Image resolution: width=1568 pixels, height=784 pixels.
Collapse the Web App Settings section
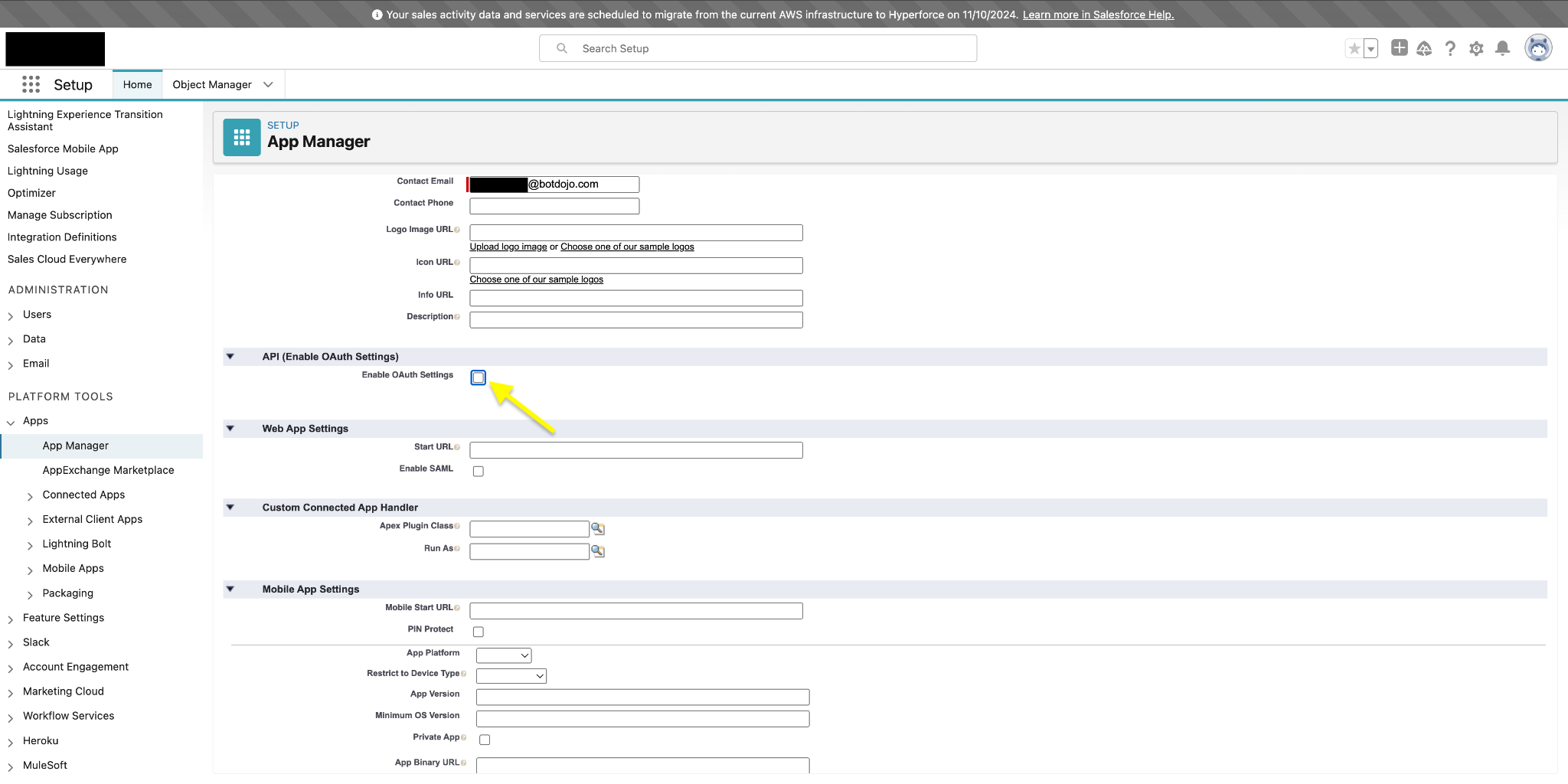pos(230,428)
